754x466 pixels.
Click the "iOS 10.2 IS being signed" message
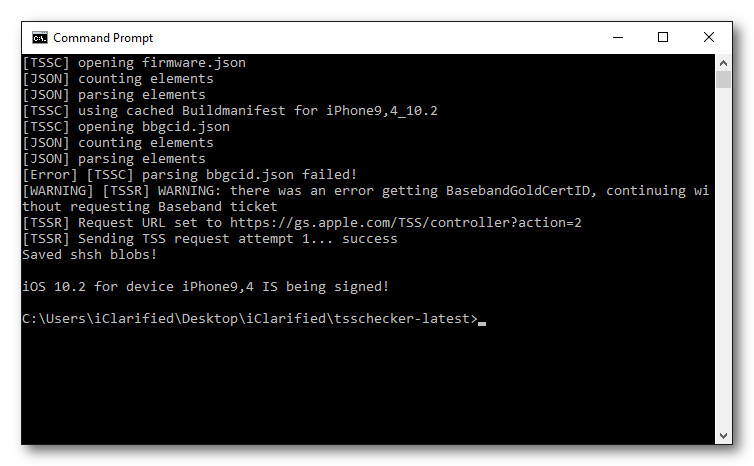click(x=205, y=287)
